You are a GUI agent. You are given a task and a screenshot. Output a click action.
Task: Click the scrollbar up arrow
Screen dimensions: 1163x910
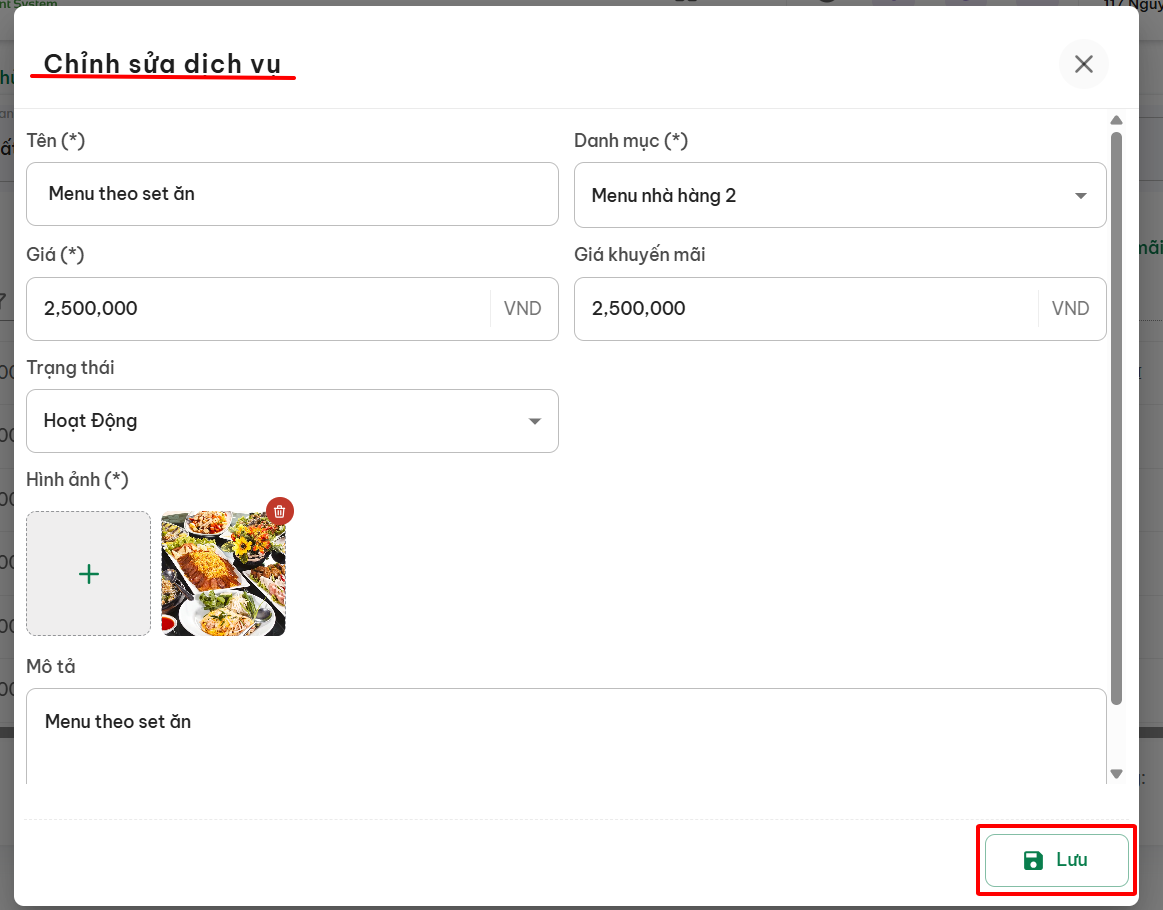(x=1116, y=120)
